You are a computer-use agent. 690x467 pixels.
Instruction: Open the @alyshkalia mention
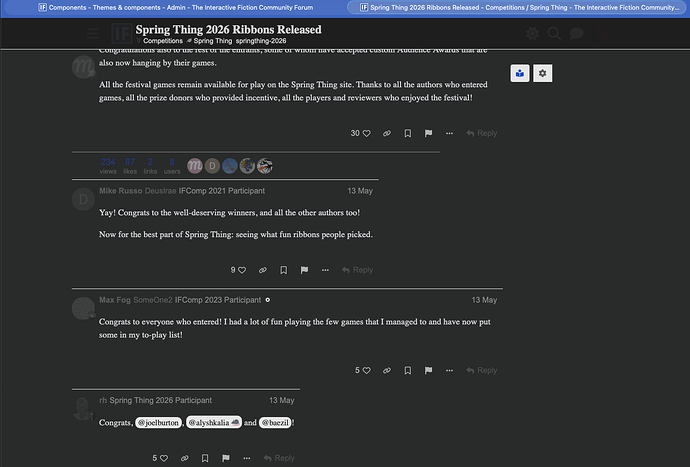coord(213,423)
